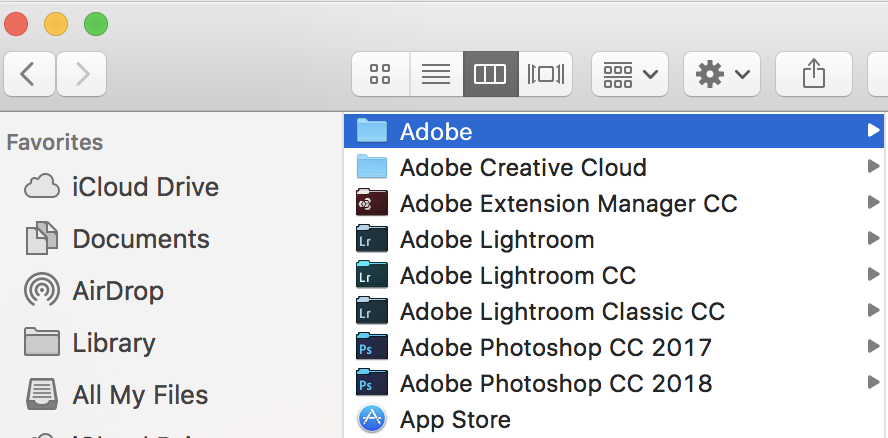Select the Adobe Creative Cloud row name
Screen dimensions: 888x438
(x=523, y=168)
